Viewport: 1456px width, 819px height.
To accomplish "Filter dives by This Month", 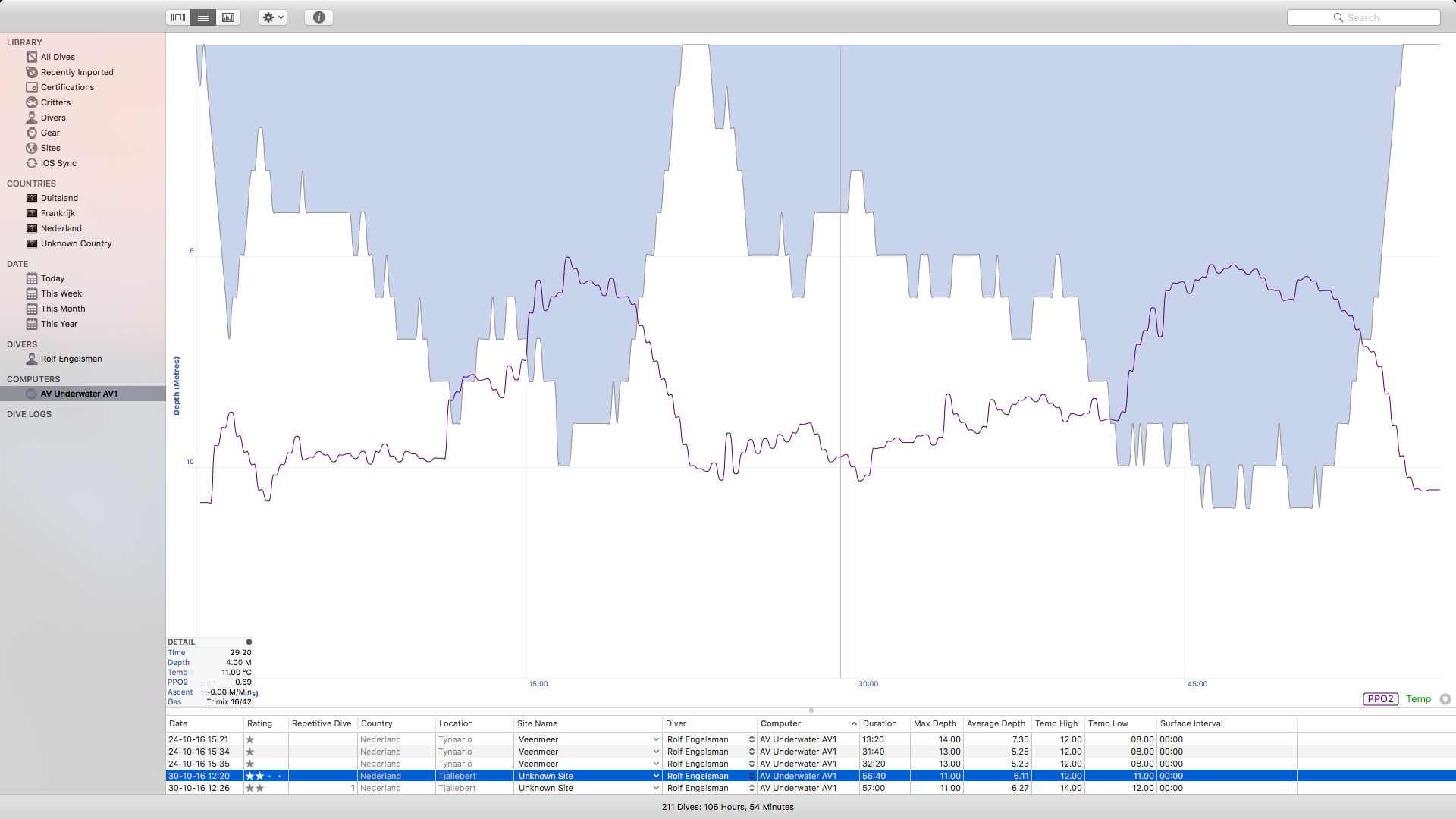I will pyautogui.click(x=63, y=309).
